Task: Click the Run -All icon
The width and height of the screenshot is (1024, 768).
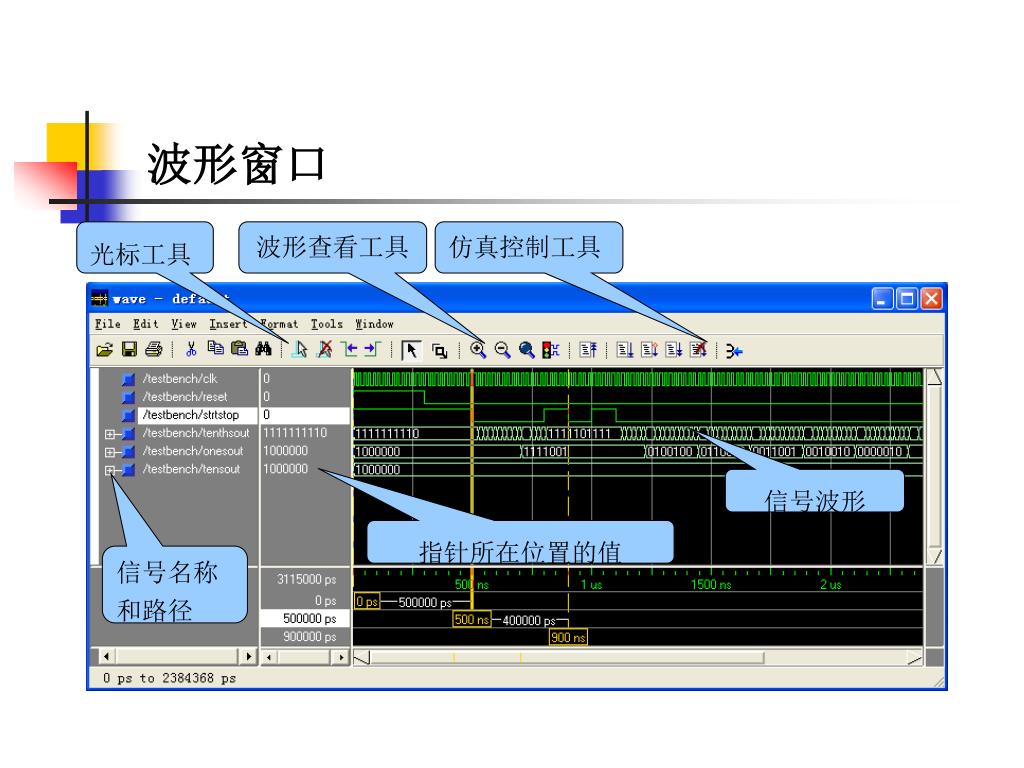Action: pyautogui.click(x=674, y=351)
